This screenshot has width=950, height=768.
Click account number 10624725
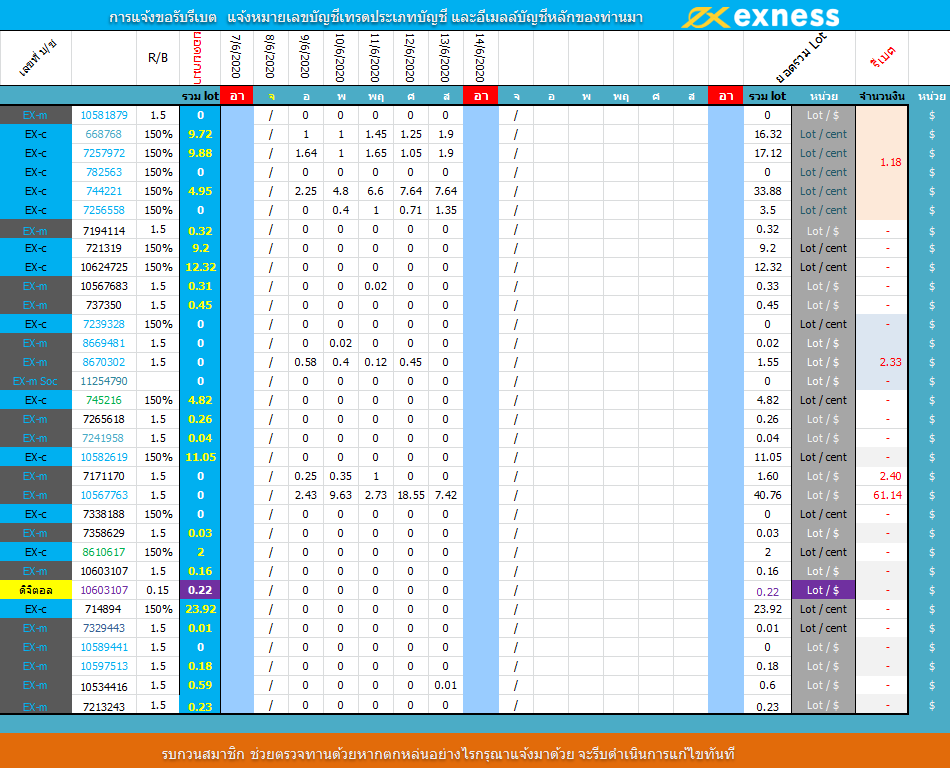point(104,267)
